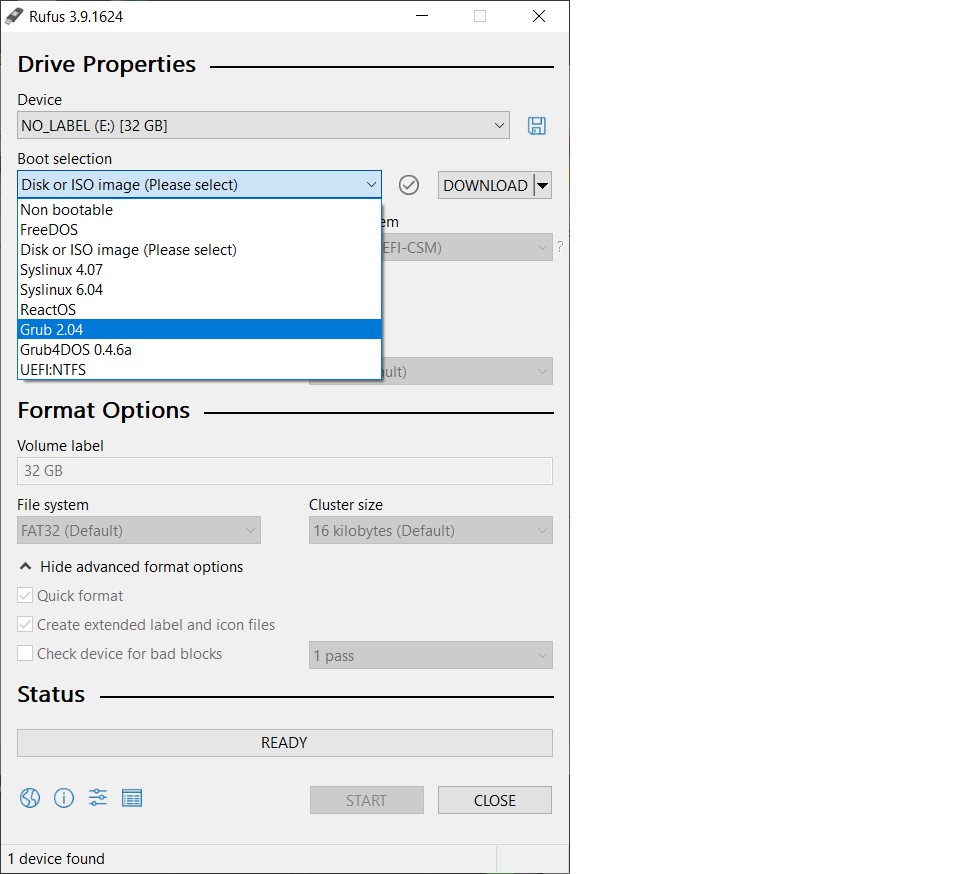
Task: Select FreeDOS boot option
Action: click(x=199, y=230)
